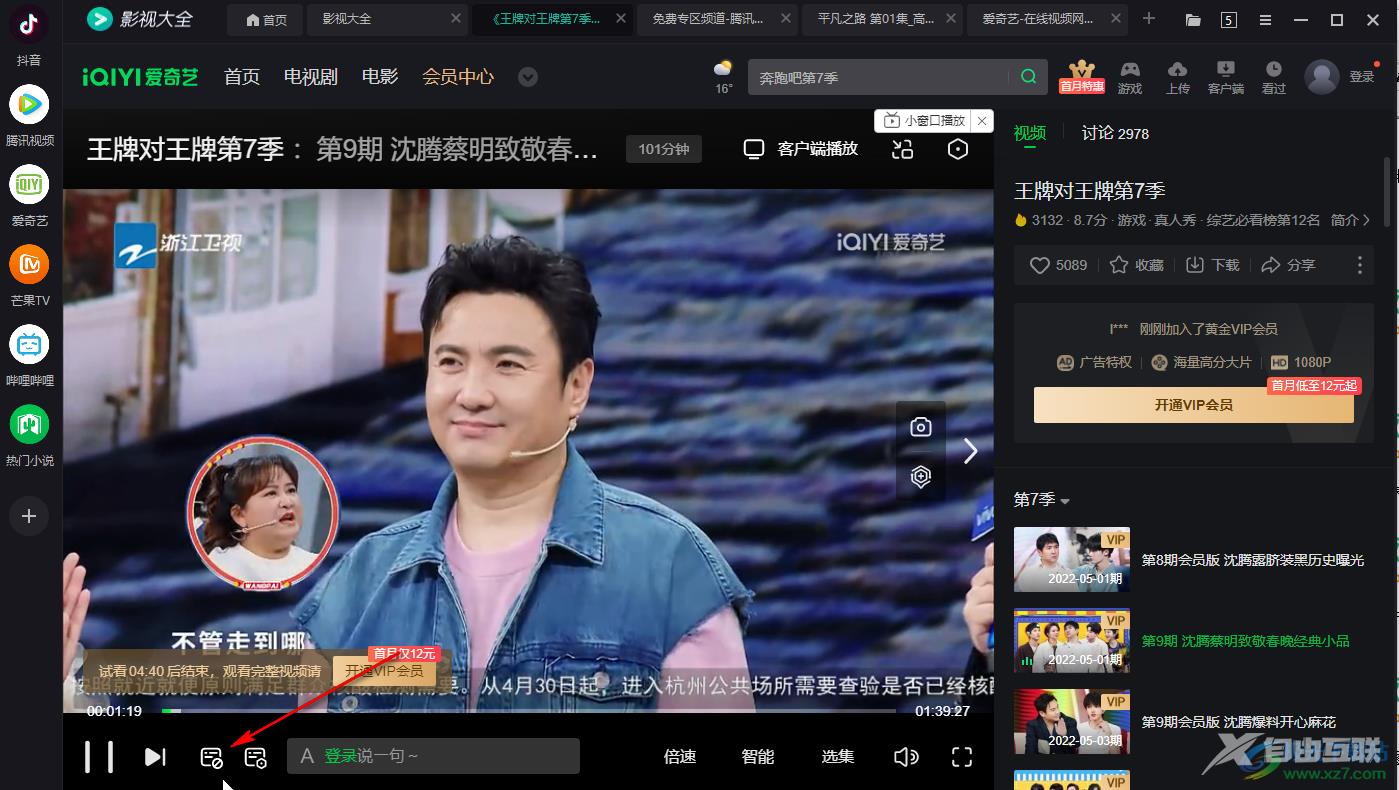The height and width of the screenshot is (790, 1399).
Task: Open the iQIYI sidebar shortcut
Action: (x=29, y=184)
